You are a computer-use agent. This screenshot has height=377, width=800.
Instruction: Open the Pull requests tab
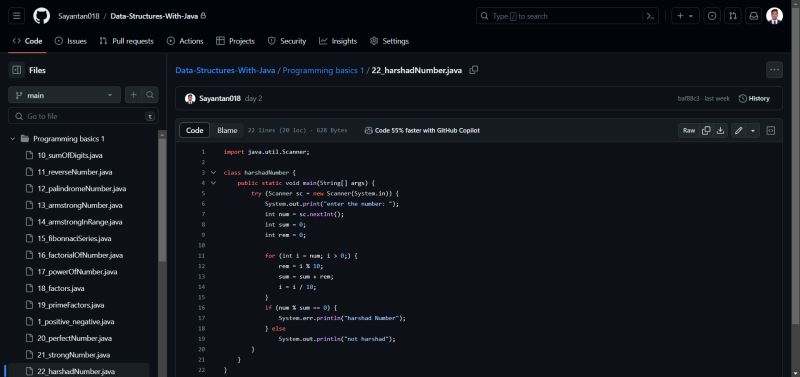click(x=126, y=41)
